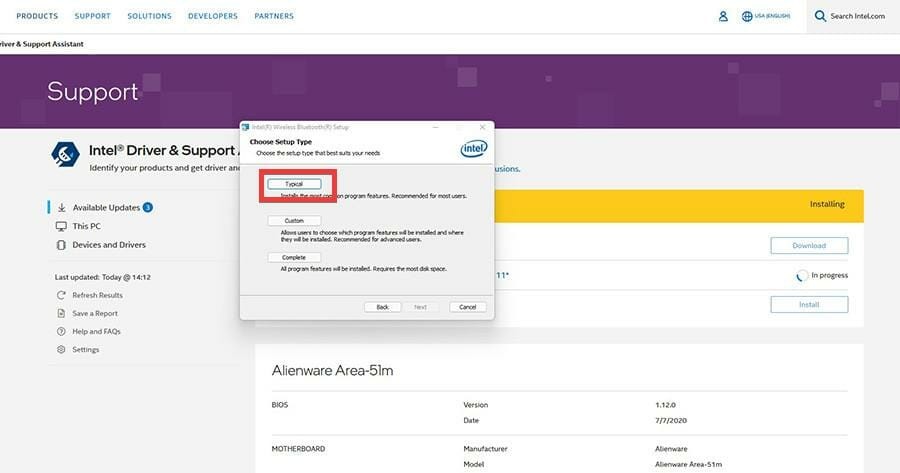This screenshot has height=473, width=900.
Task: Click the MOTHERBOARD row label
Action: (298, 449)
